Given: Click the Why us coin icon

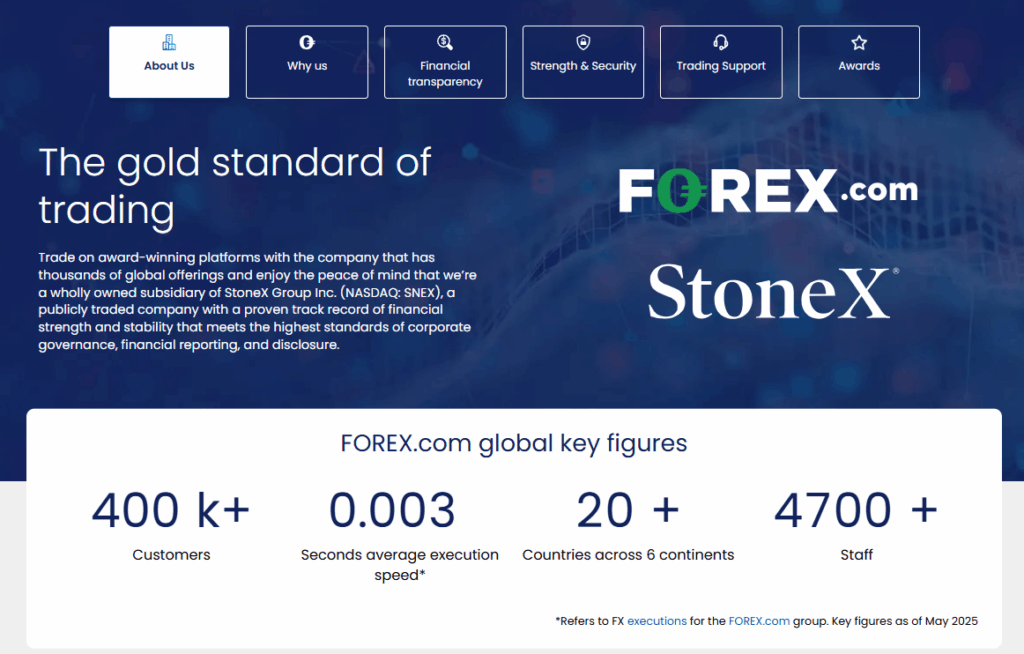Looking at the screenshot, I should click(307, 42).
